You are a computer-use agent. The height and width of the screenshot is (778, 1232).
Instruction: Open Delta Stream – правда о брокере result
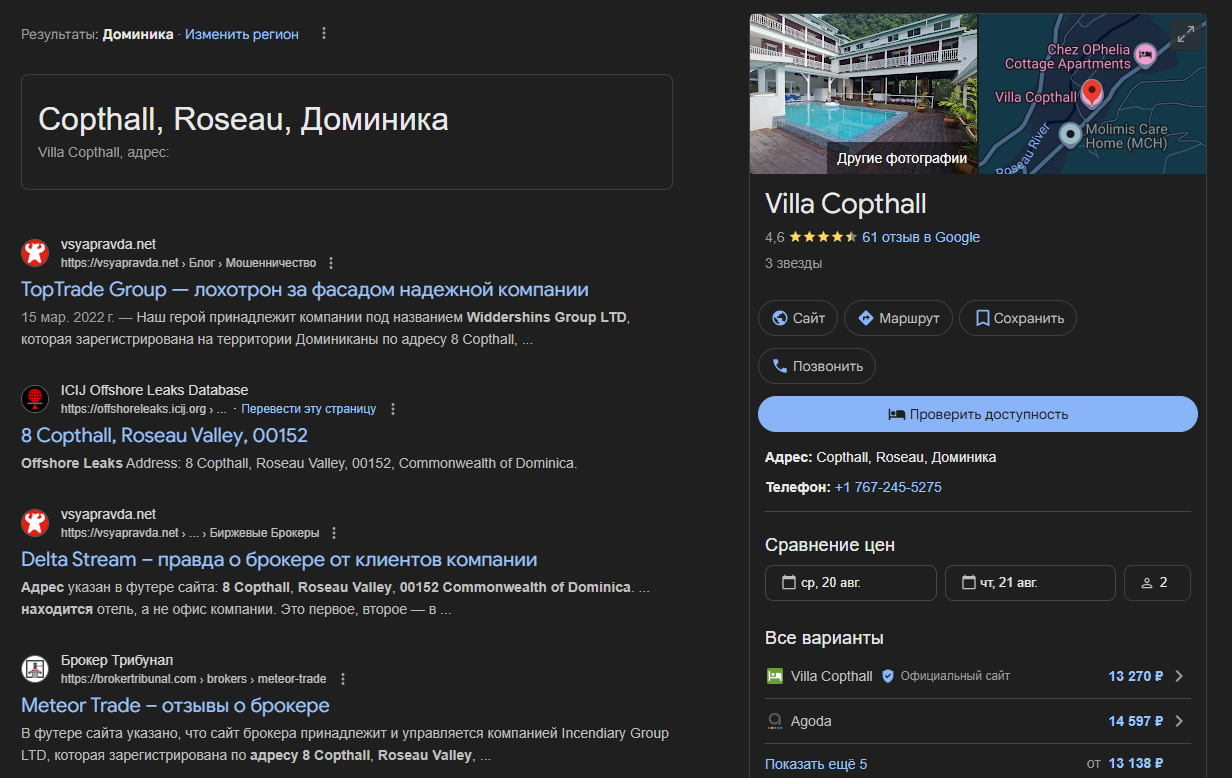279,560
